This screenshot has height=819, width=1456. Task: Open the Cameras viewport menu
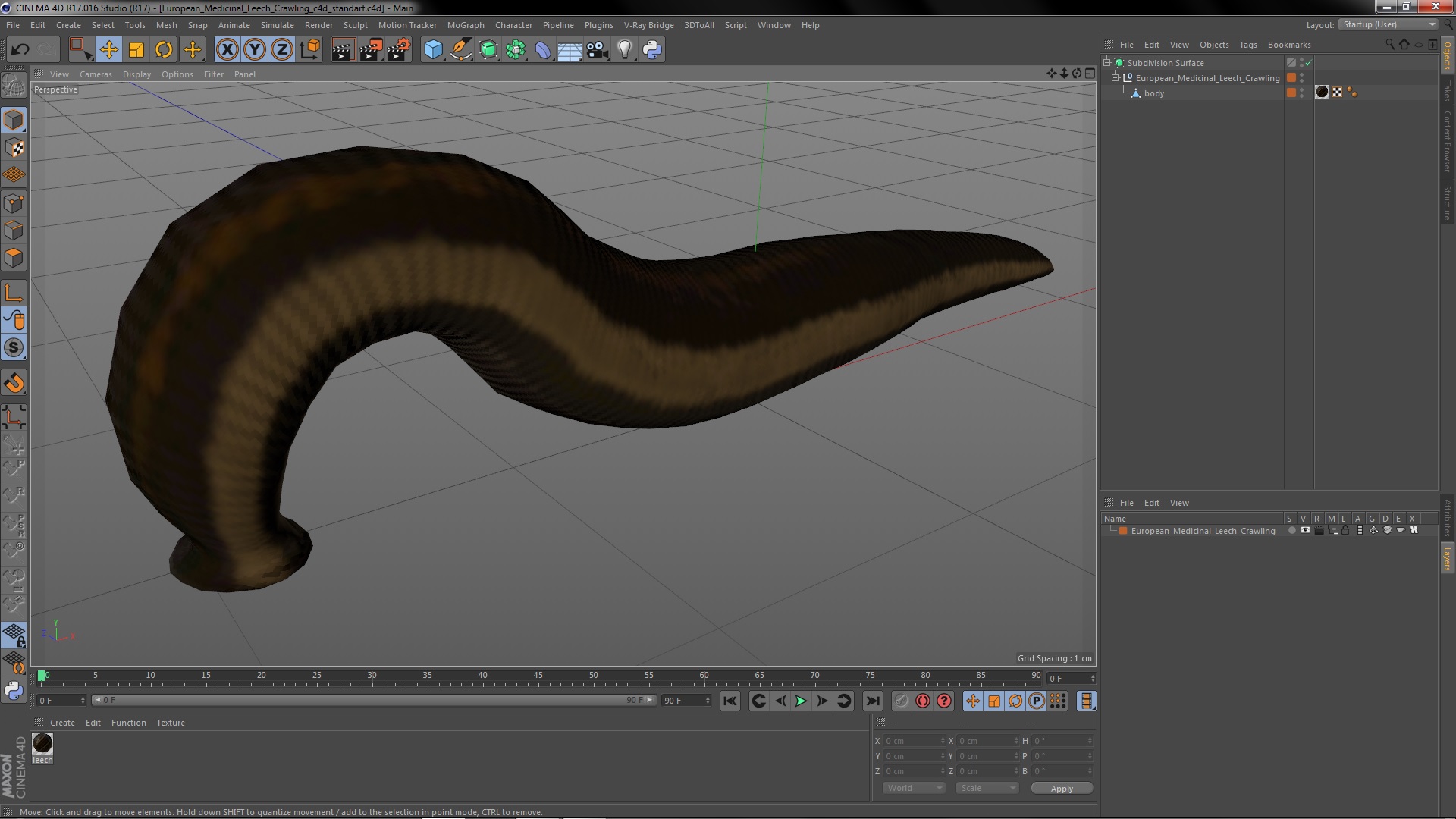pos(96,74)
